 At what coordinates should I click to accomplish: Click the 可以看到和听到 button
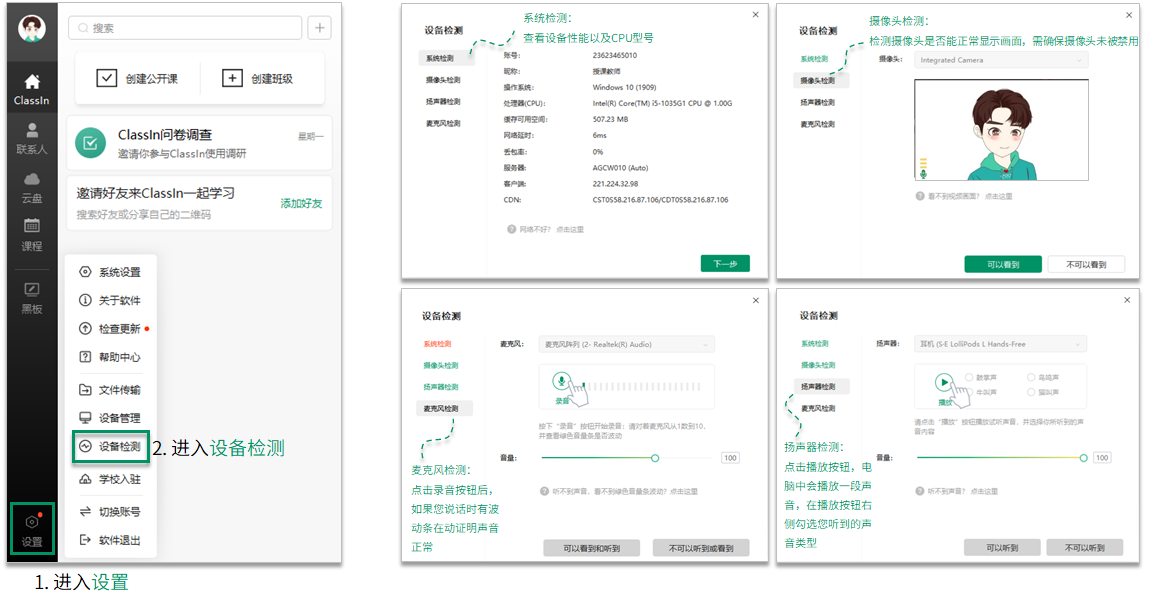pos(592,548)
